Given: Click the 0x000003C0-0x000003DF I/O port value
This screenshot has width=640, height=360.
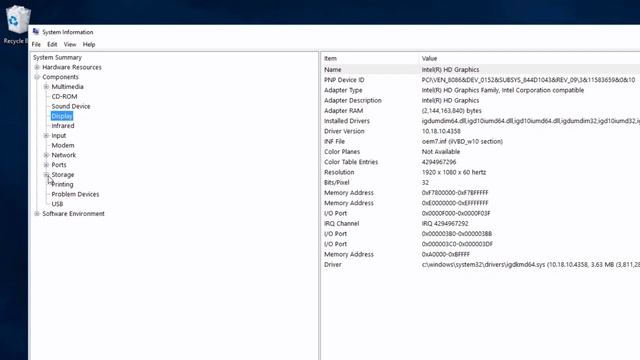Looking at the screenshot, I should click(x=457, y=244).
